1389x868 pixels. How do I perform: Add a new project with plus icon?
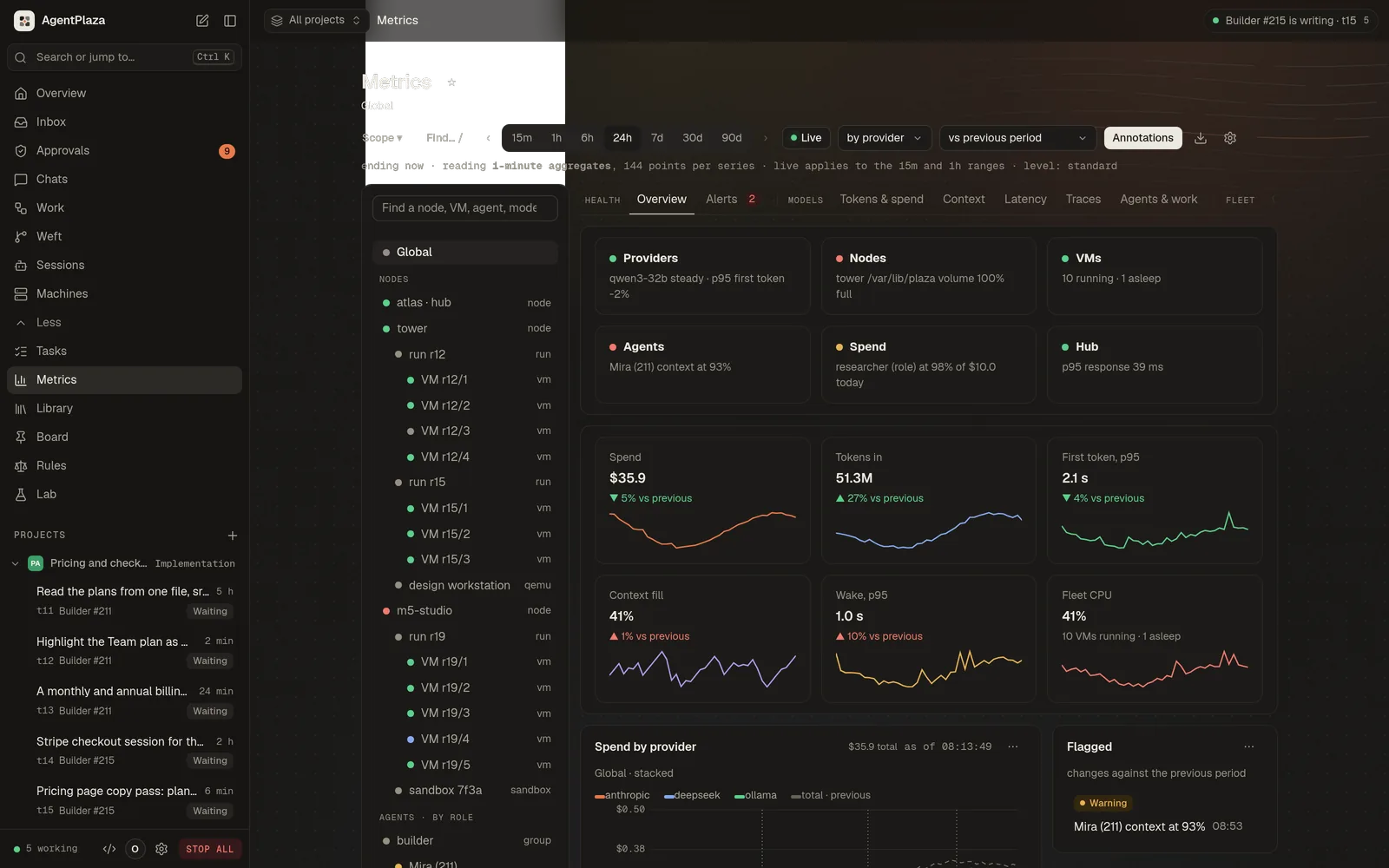(x=232, y=536)
